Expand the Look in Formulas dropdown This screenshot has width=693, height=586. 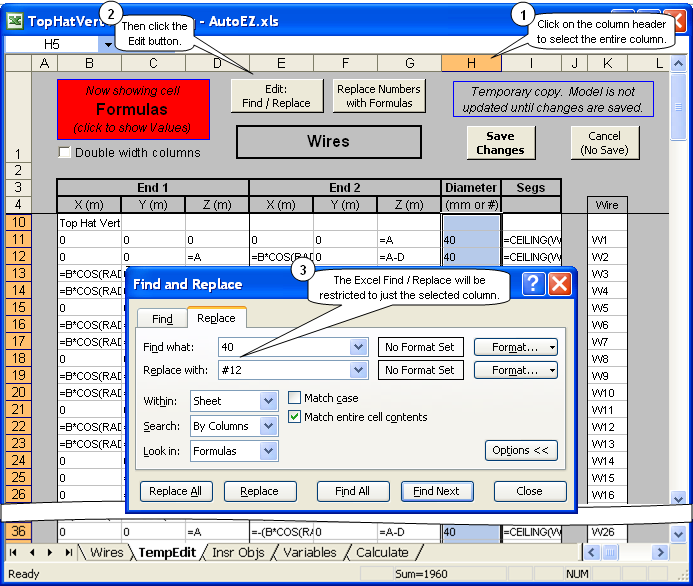268,451
